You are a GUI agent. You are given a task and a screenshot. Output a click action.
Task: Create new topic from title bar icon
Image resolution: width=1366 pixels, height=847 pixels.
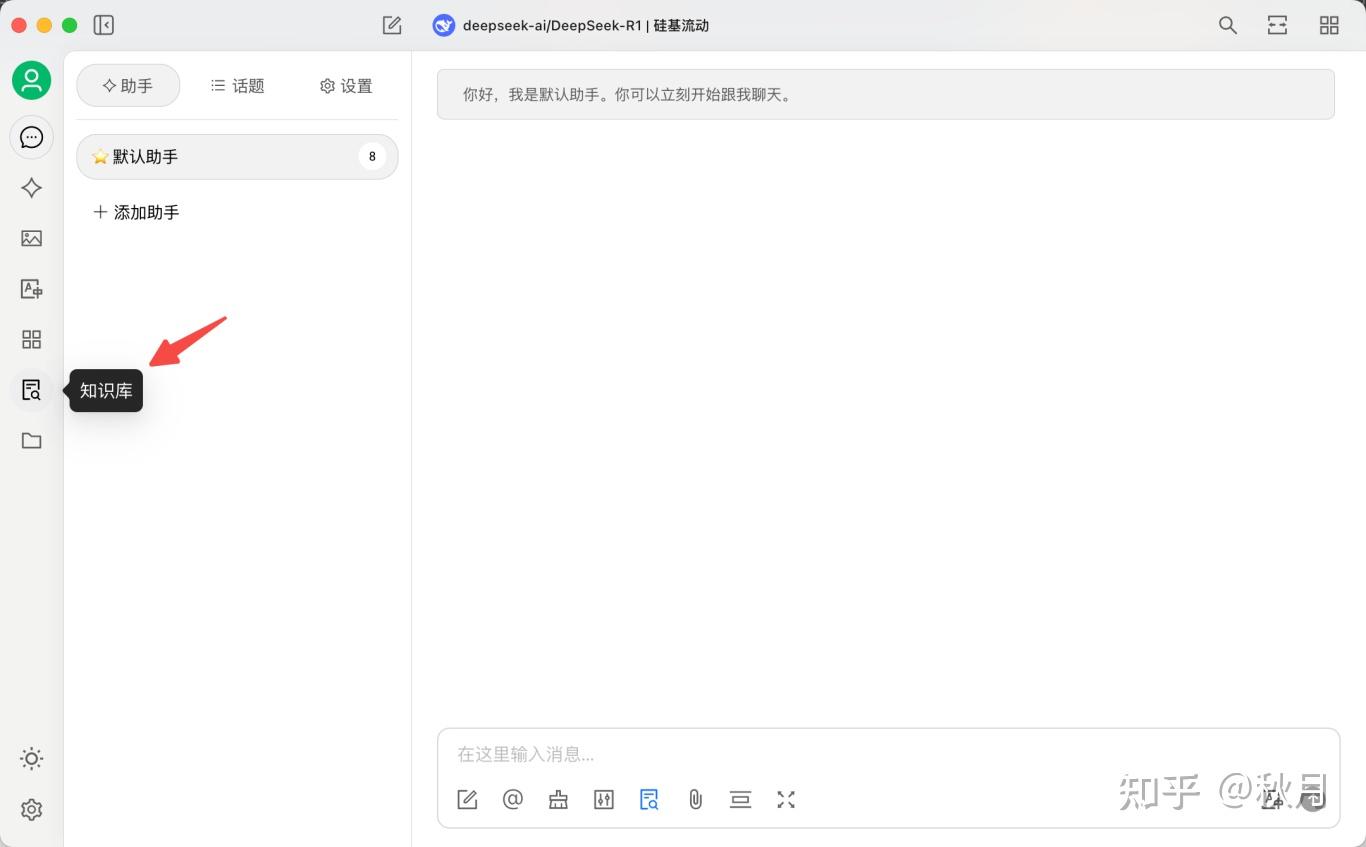pyautogui.click(x=392, y=25)
